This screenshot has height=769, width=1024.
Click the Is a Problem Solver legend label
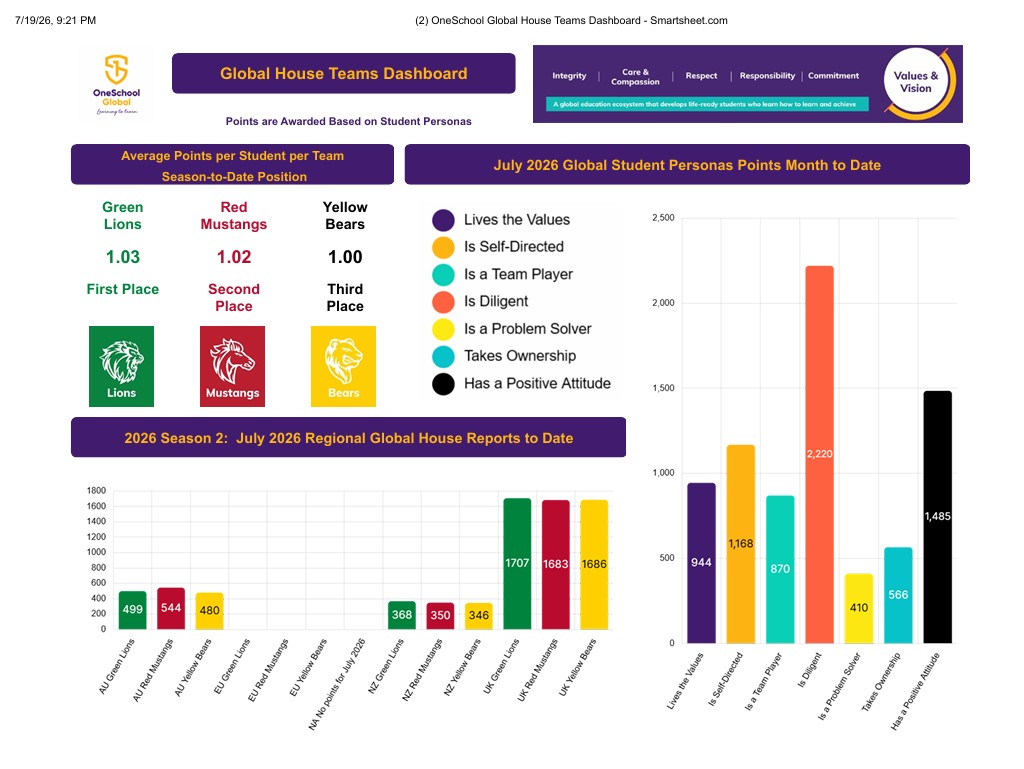tap(528, 329)
